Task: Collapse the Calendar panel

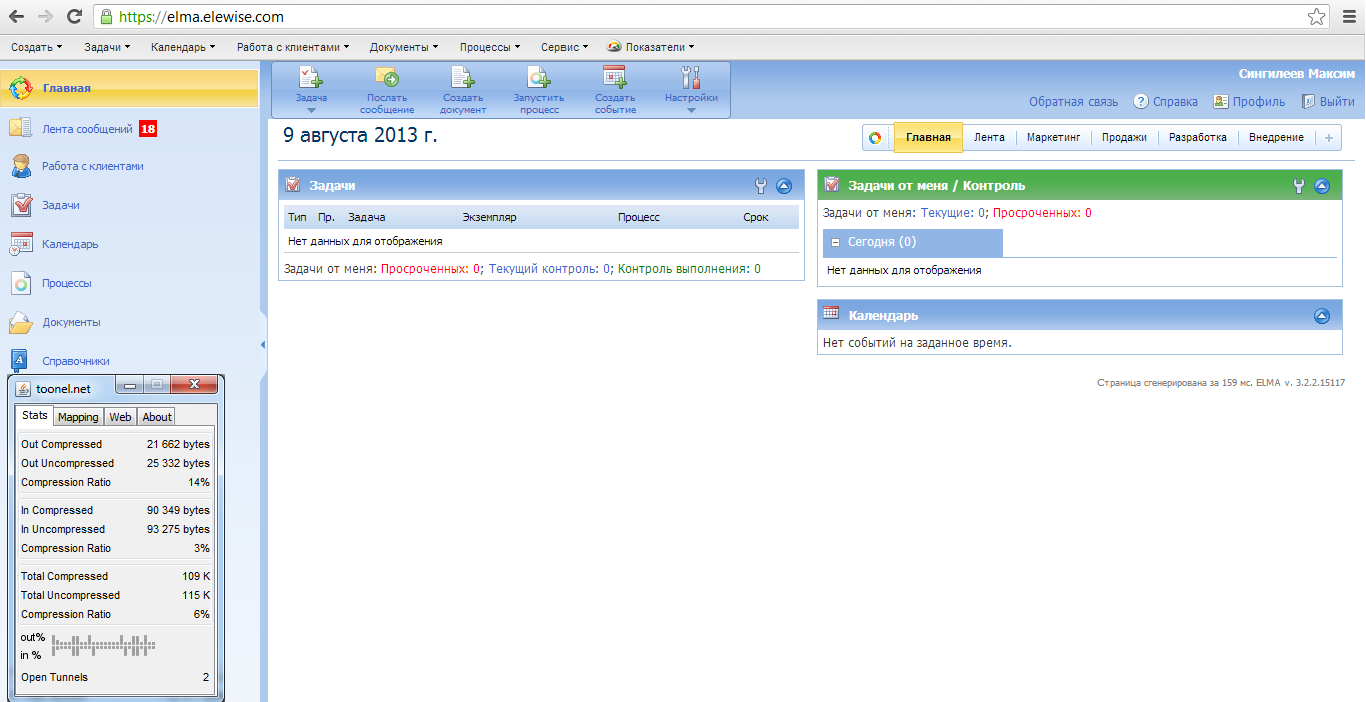Action: (1322, 315)
